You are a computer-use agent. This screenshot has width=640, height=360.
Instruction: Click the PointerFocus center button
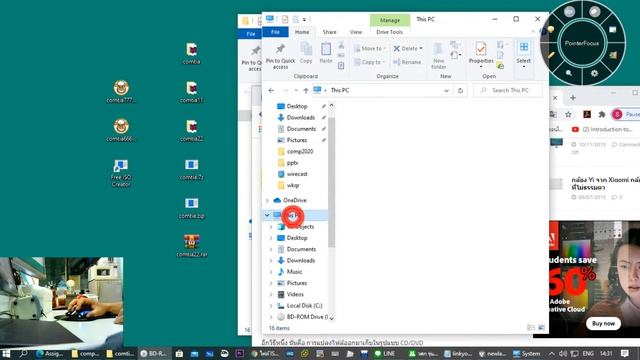[x=582, y=43]
